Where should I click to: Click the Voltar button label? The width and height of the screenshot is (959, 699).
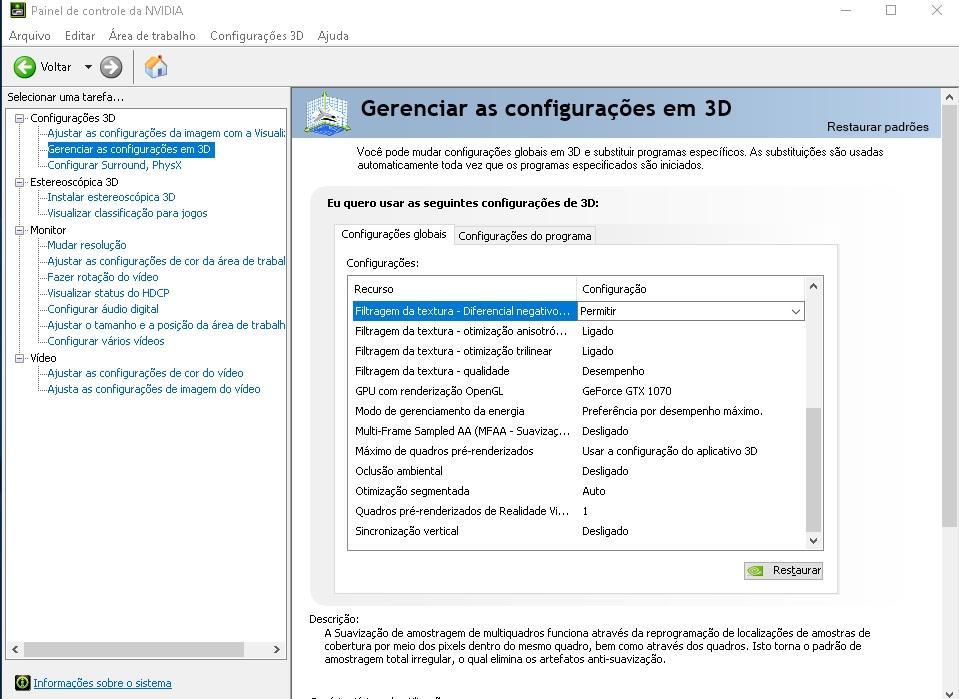click(56, 67)
